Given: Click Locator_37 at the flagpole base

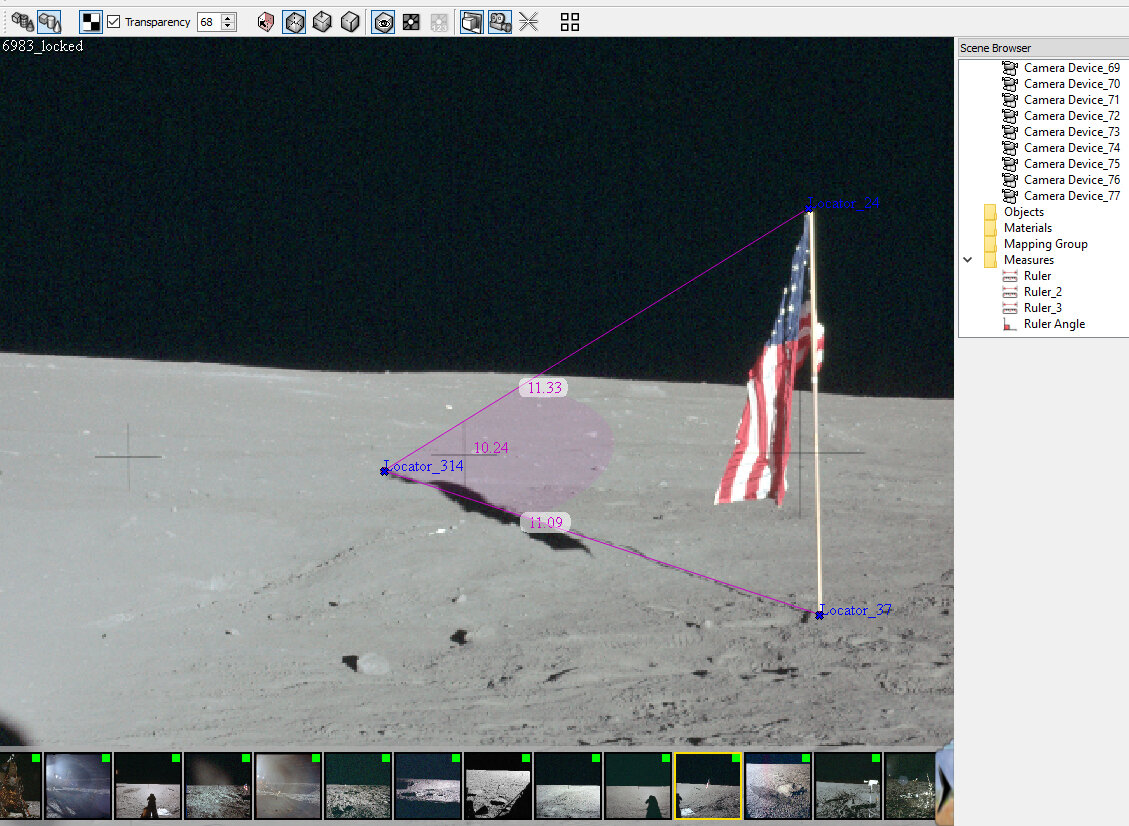Looking at the screenshot, I should [x=819, y=615].
